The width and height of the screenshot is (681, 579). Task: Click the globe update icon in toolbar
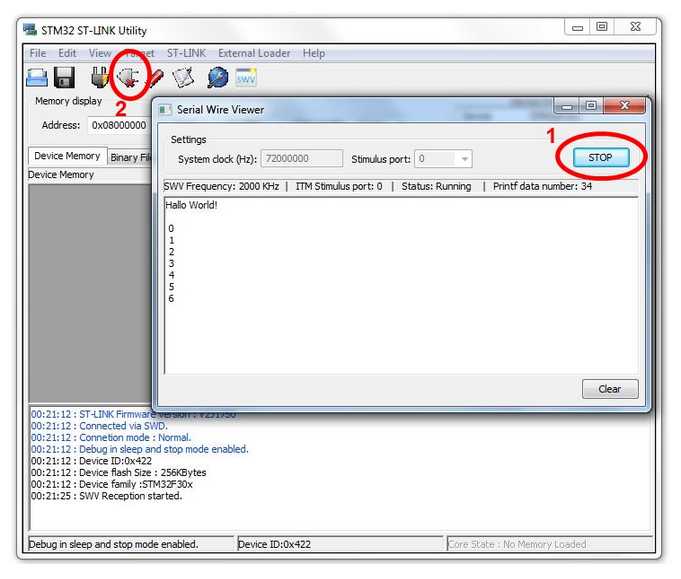tap(218, 78)
